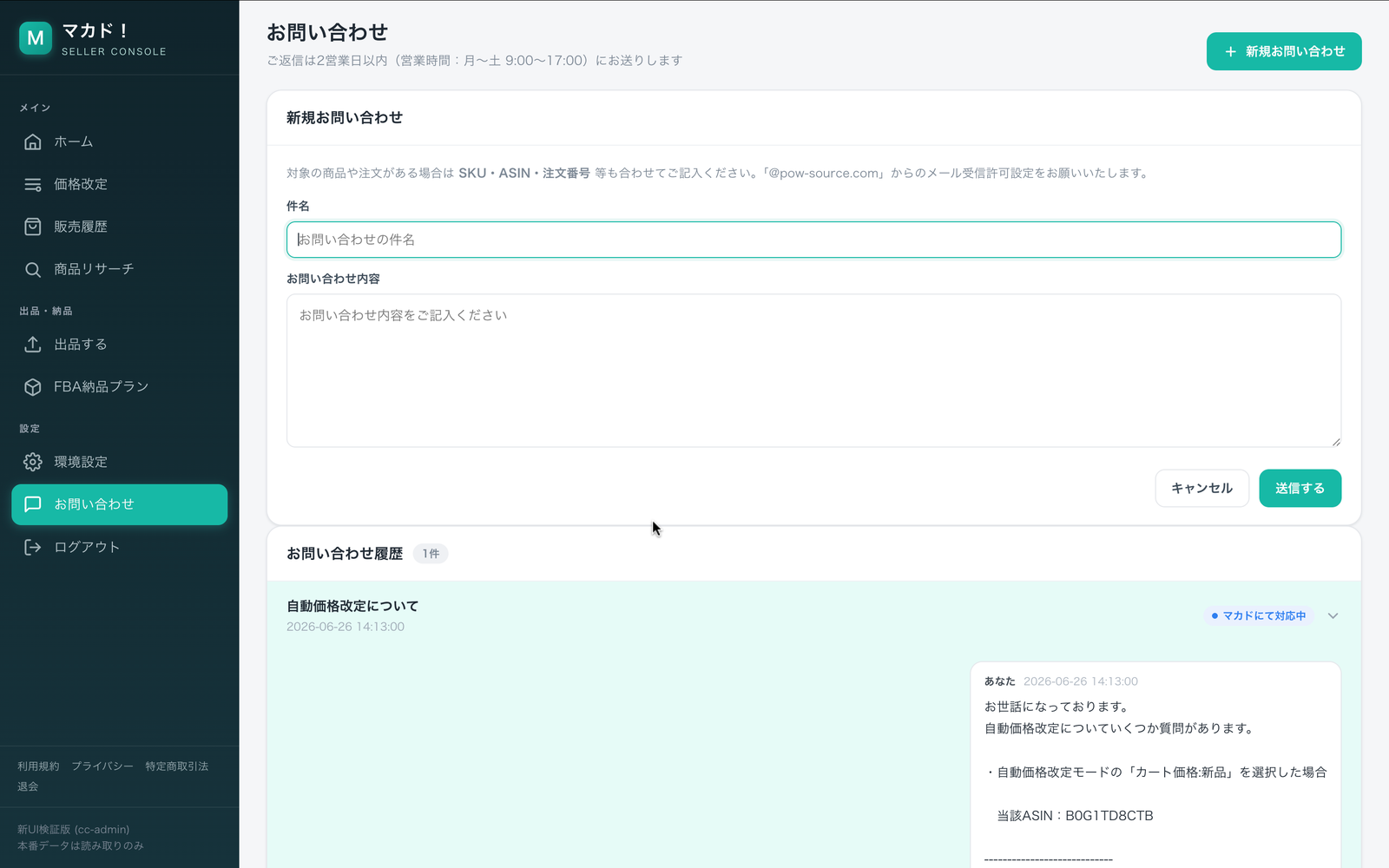Click the SELLER CONSOLE subtitle text
The height and width of the screenshot is (868, 1389).
tap(114, 52)
